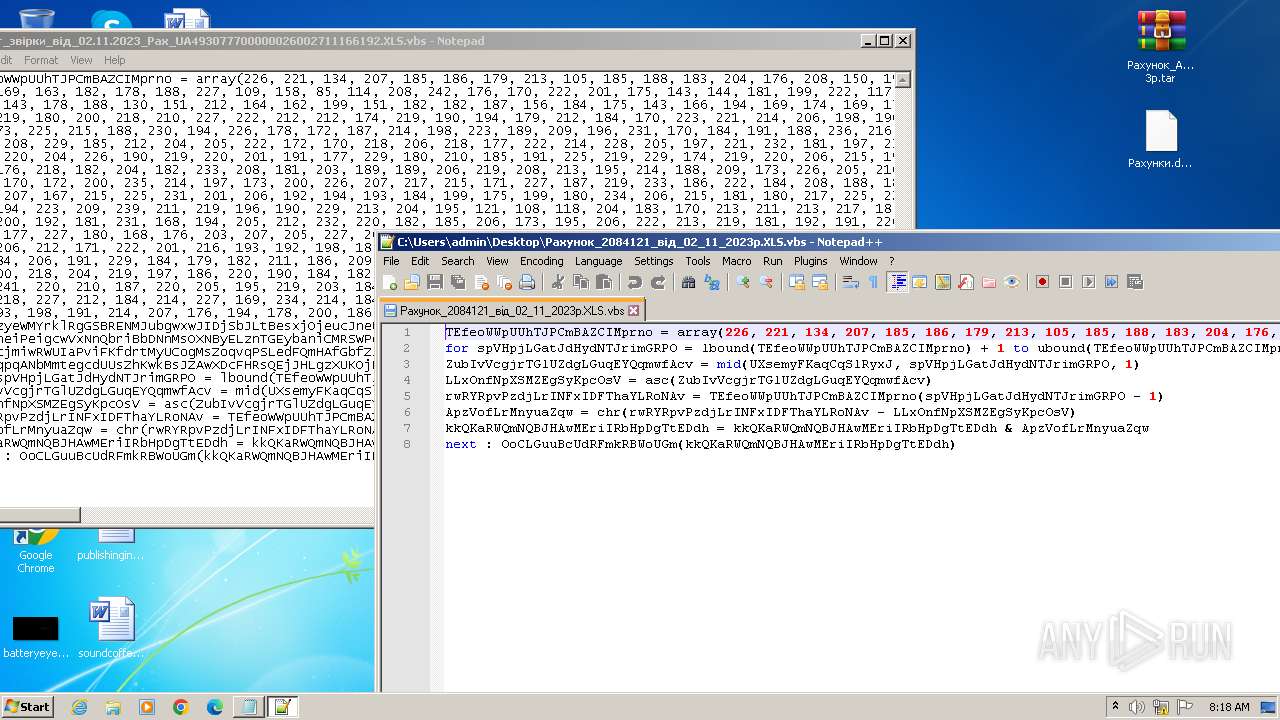Launch Microsoft Edge from taskbar
1280x720 pixels.
[215, 707]
